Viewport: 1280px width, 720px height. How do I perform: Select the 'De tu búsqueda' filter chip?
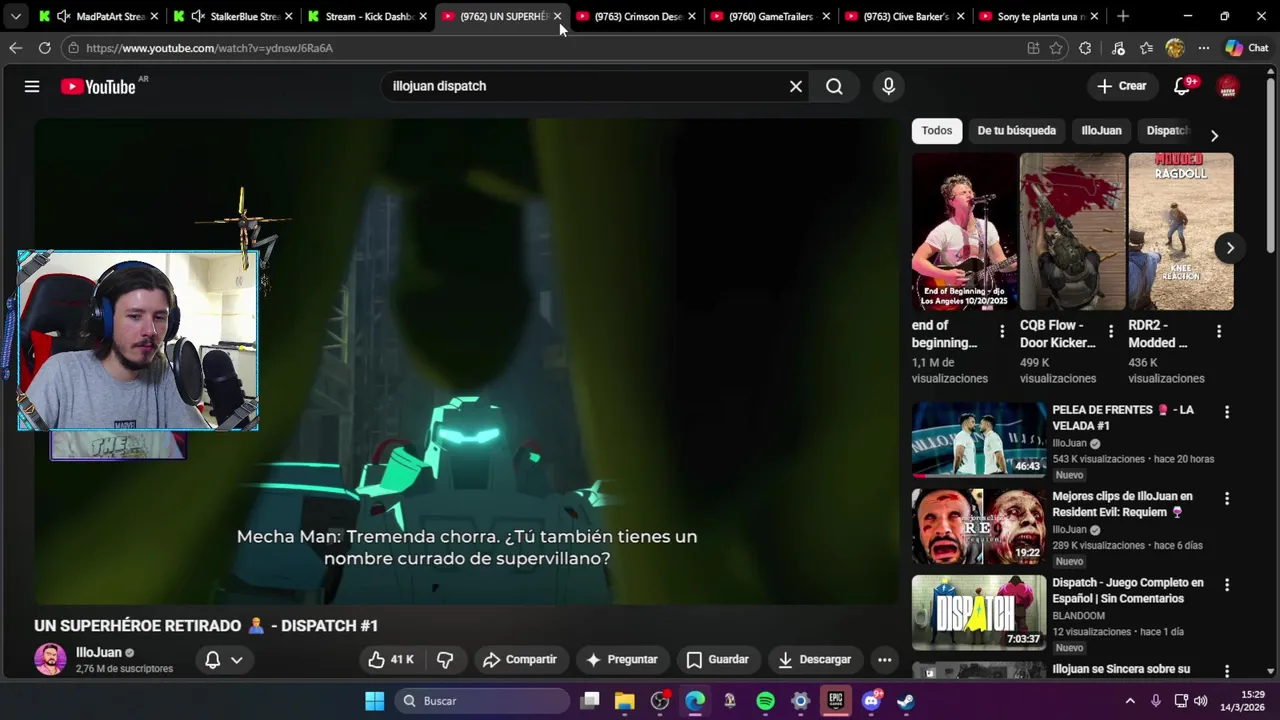(1016, 130)
